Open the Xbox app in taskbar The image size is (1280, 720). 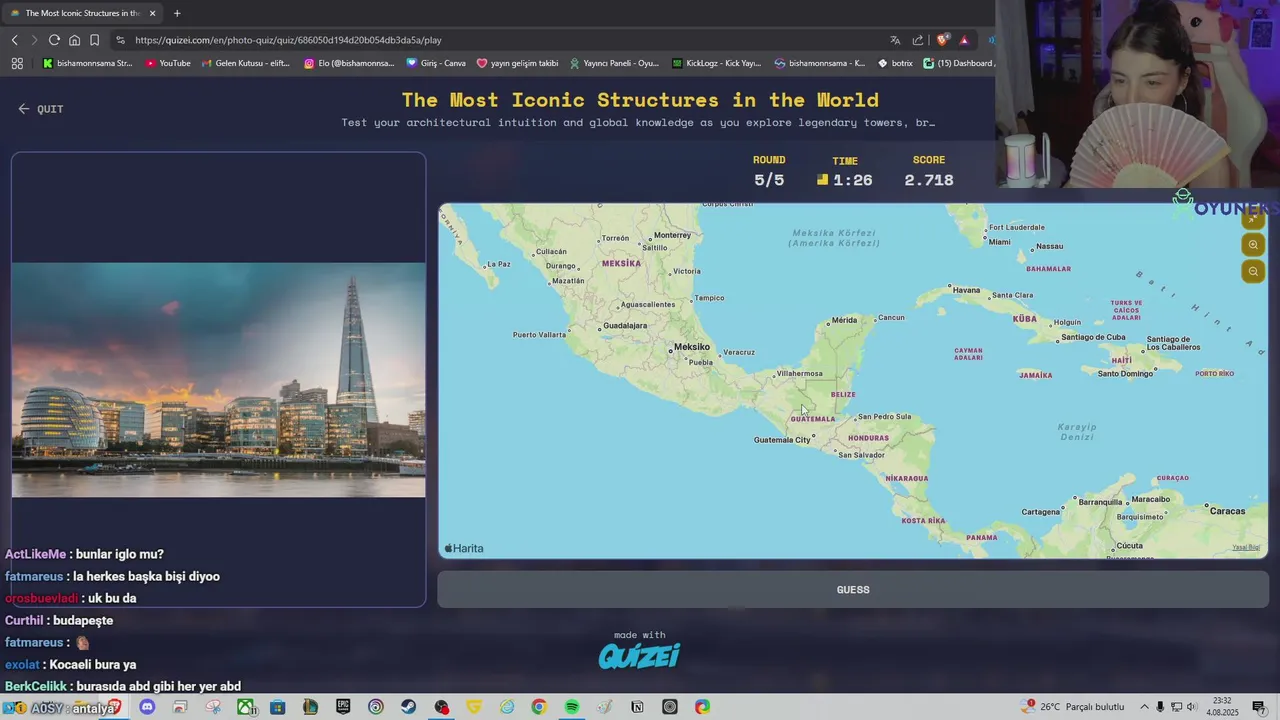coord(245,707)
